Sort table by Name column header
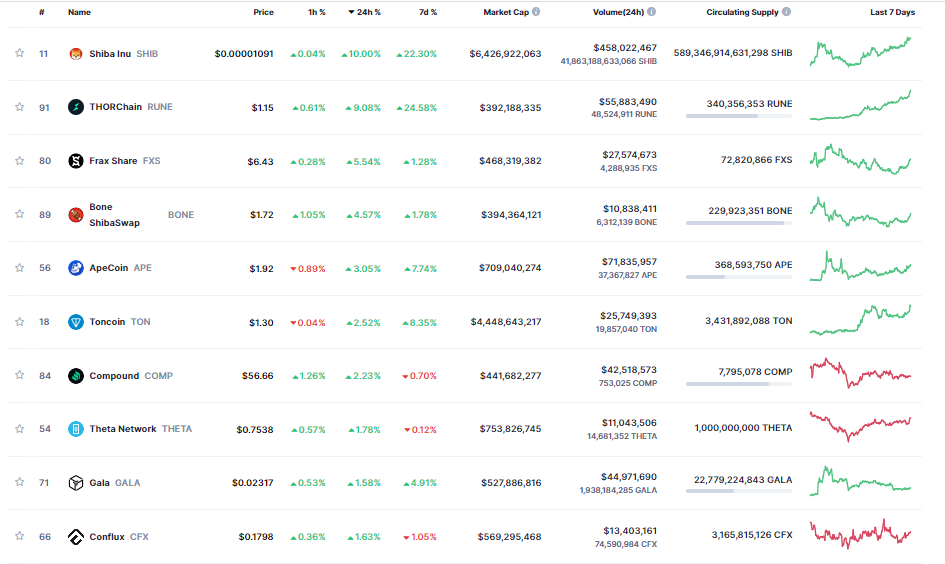This screenshot has height=564, width=945. click(x=80, y=12)
